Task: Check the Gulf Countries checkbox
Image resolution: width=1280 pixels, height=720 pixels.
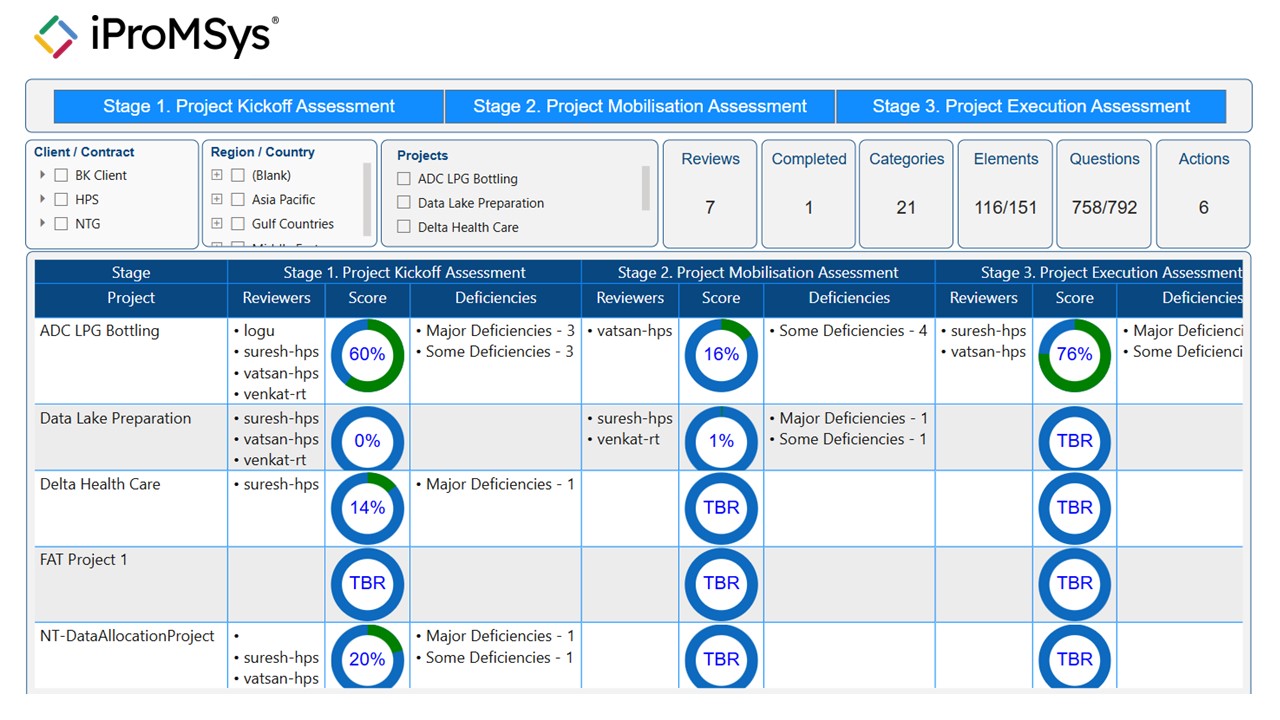Action: coord(238,224)
